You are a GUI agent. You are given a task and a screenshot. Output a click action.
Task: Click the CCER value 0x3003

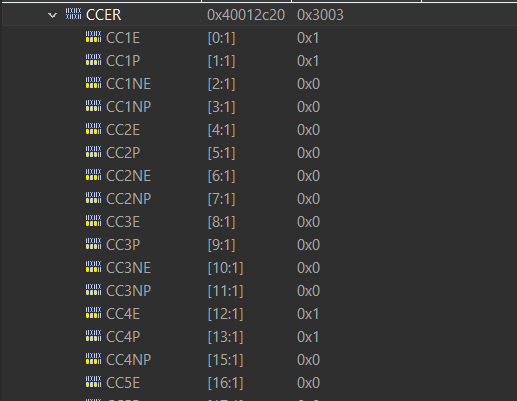(320, 15)
